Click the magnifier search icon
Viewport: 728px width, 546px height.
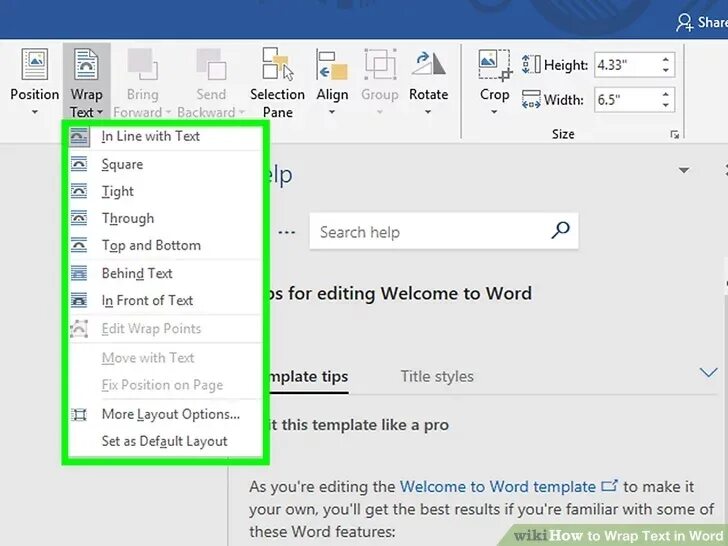(560, 230)
